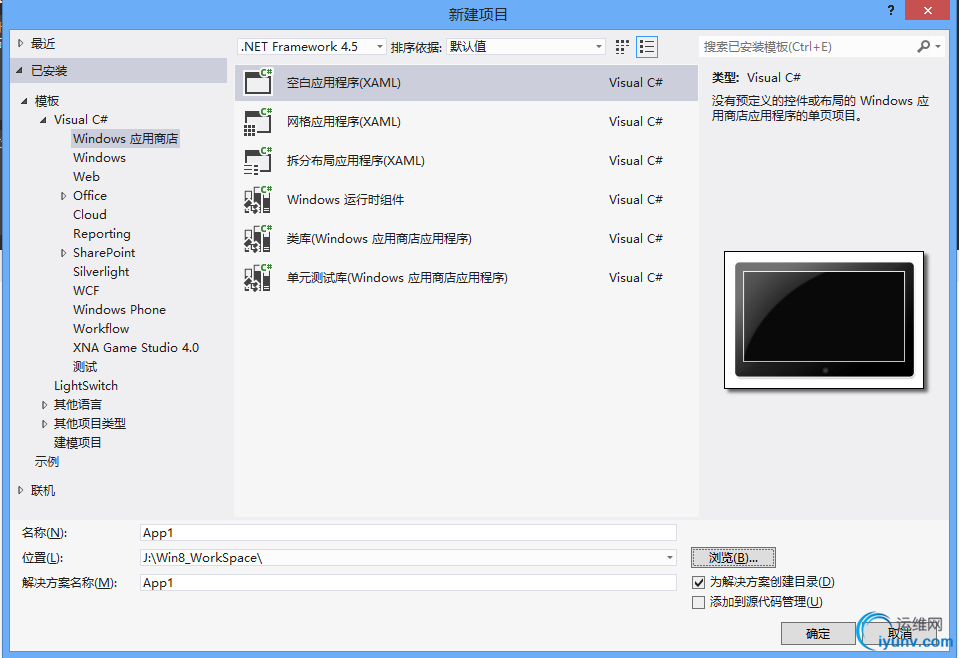Image resolution: width=959 pixels, height=658 pixels.
Task: Open the .NET Framework 4.5 dropdown
Action: (x=378, y=46)
